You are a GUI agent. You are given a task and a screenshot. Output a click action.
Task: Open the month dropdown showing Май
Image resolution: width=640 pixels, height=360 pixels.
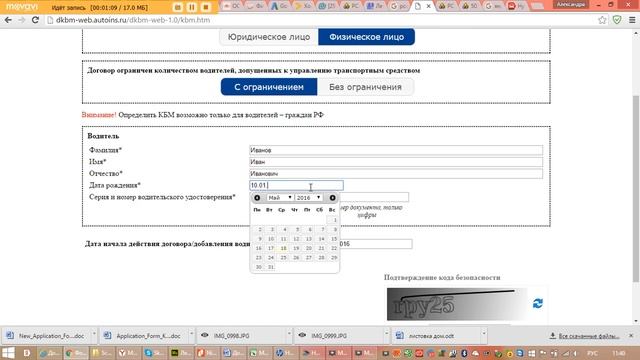click(x=280, y=198)
